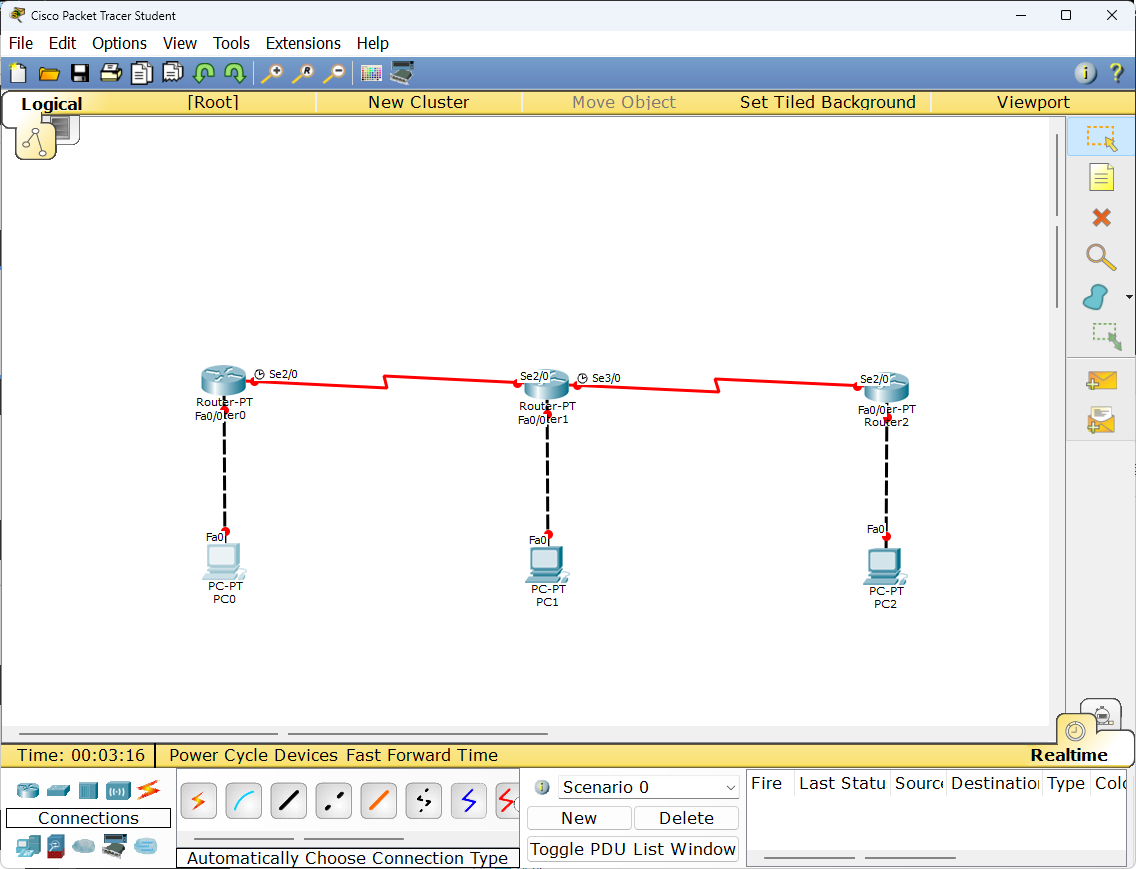Switch to Physical workspace behind Logical tab
Image resolution: width=1136 pixels, height=869 pixels.
click(x=65, y=129)
